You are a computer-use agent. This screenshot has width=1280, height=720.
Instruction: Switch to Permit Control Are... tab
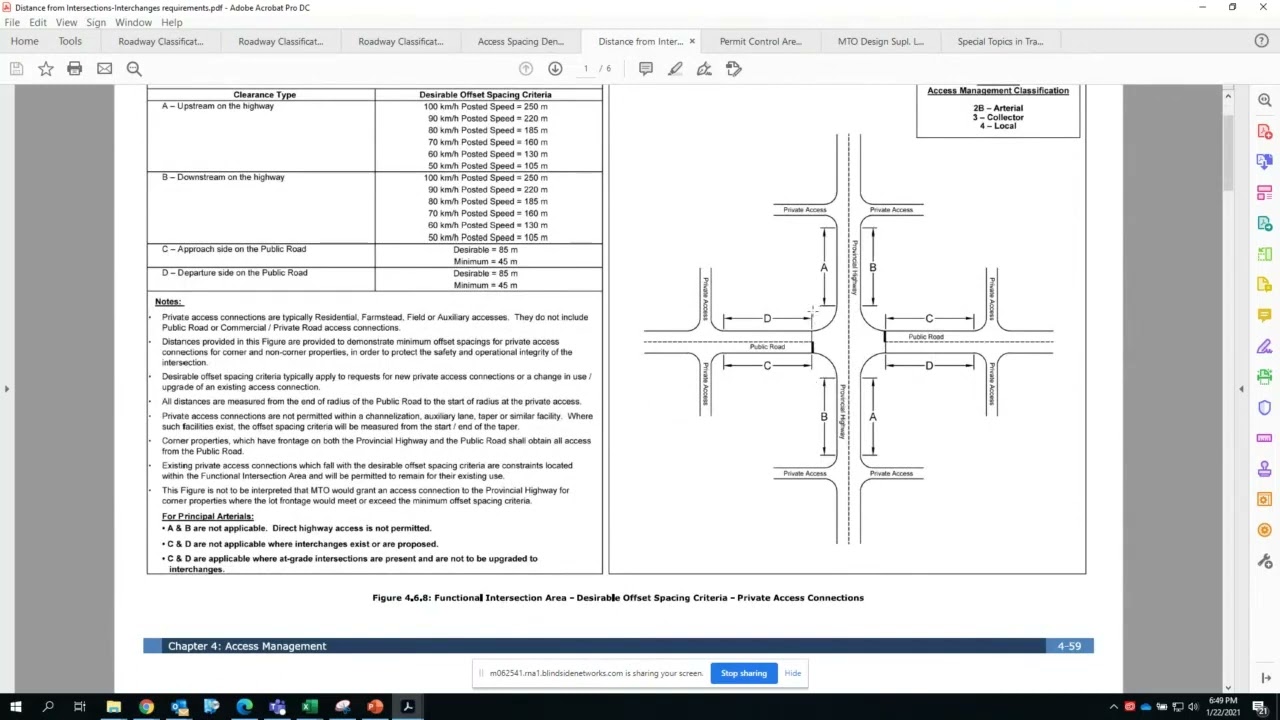(761, 41)
